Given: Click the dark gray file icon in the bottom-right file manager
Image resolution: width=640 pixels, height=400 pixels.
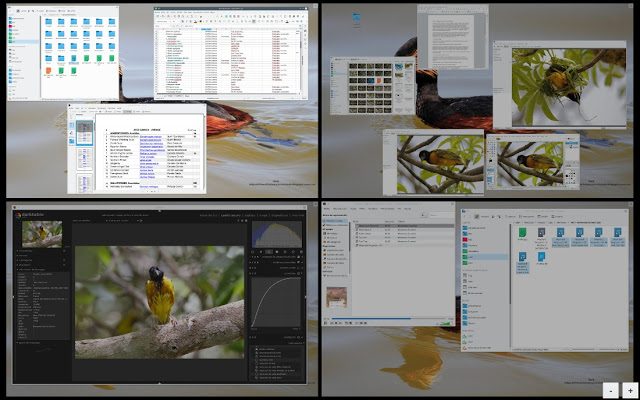Looking at the screenshot, I should pyautogui.click(x=541, y=233).
